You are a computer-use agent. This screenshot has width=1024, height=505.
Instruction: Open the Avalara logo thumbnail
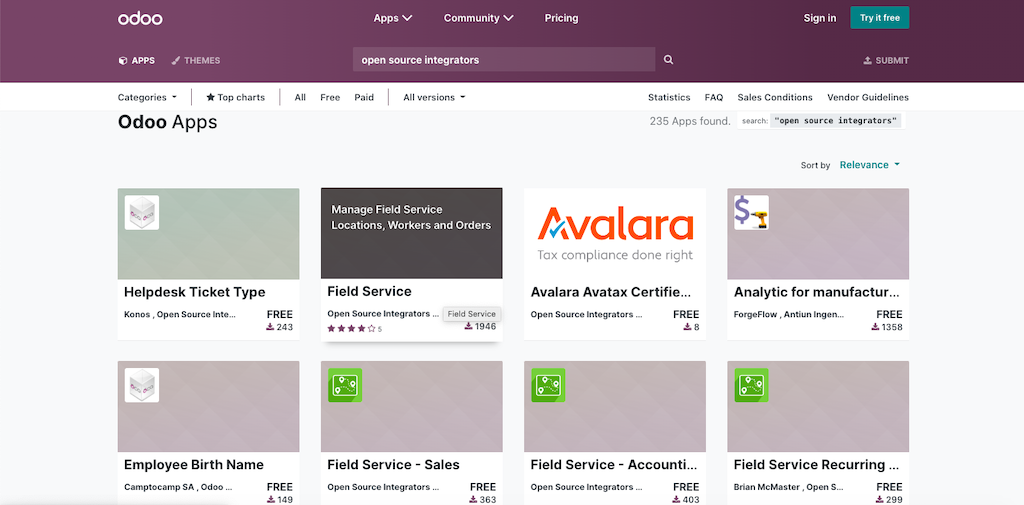click(x=615, y=234)
